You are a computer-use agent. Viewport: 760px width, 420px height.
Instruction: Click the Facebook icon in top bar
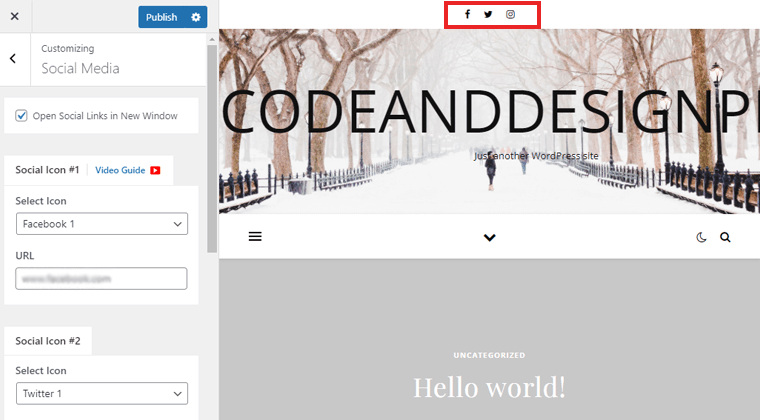(467, 15)
